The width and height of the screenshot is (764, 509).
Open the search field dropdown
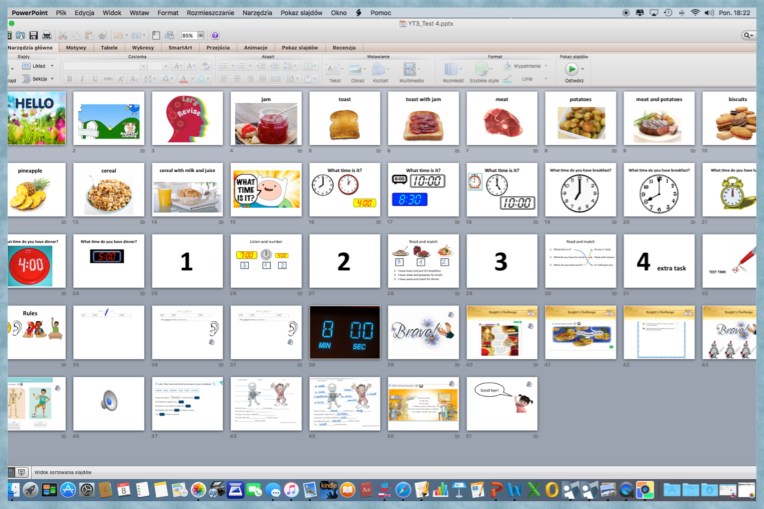coord(747,35)
